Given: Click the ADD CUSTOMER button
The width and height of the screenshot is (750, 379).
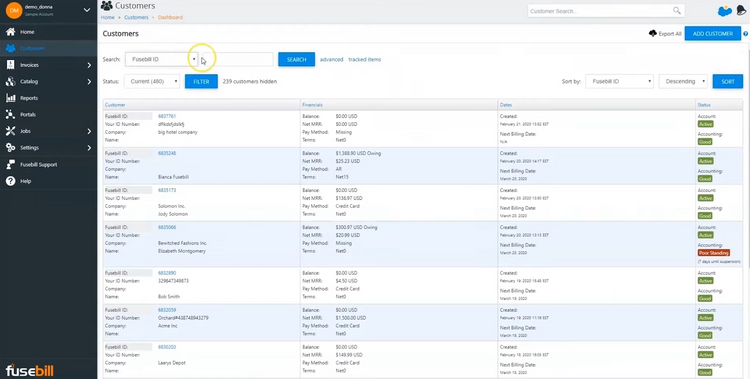Looking at the screenshot, I should pyautogui.click(x=713, y=33).
